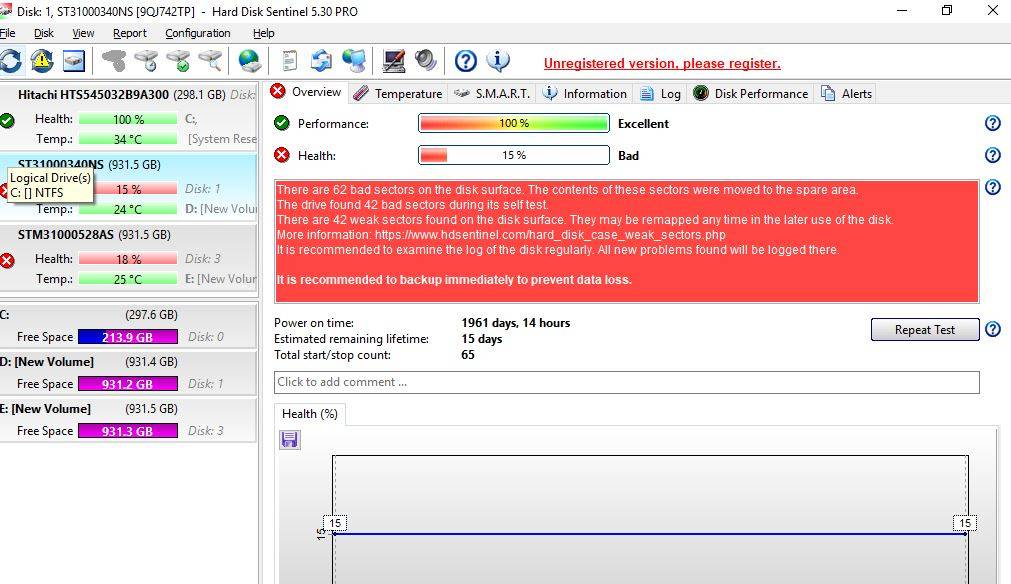Open the text report document icon
1011x584 pixels.
click(290, 61)
